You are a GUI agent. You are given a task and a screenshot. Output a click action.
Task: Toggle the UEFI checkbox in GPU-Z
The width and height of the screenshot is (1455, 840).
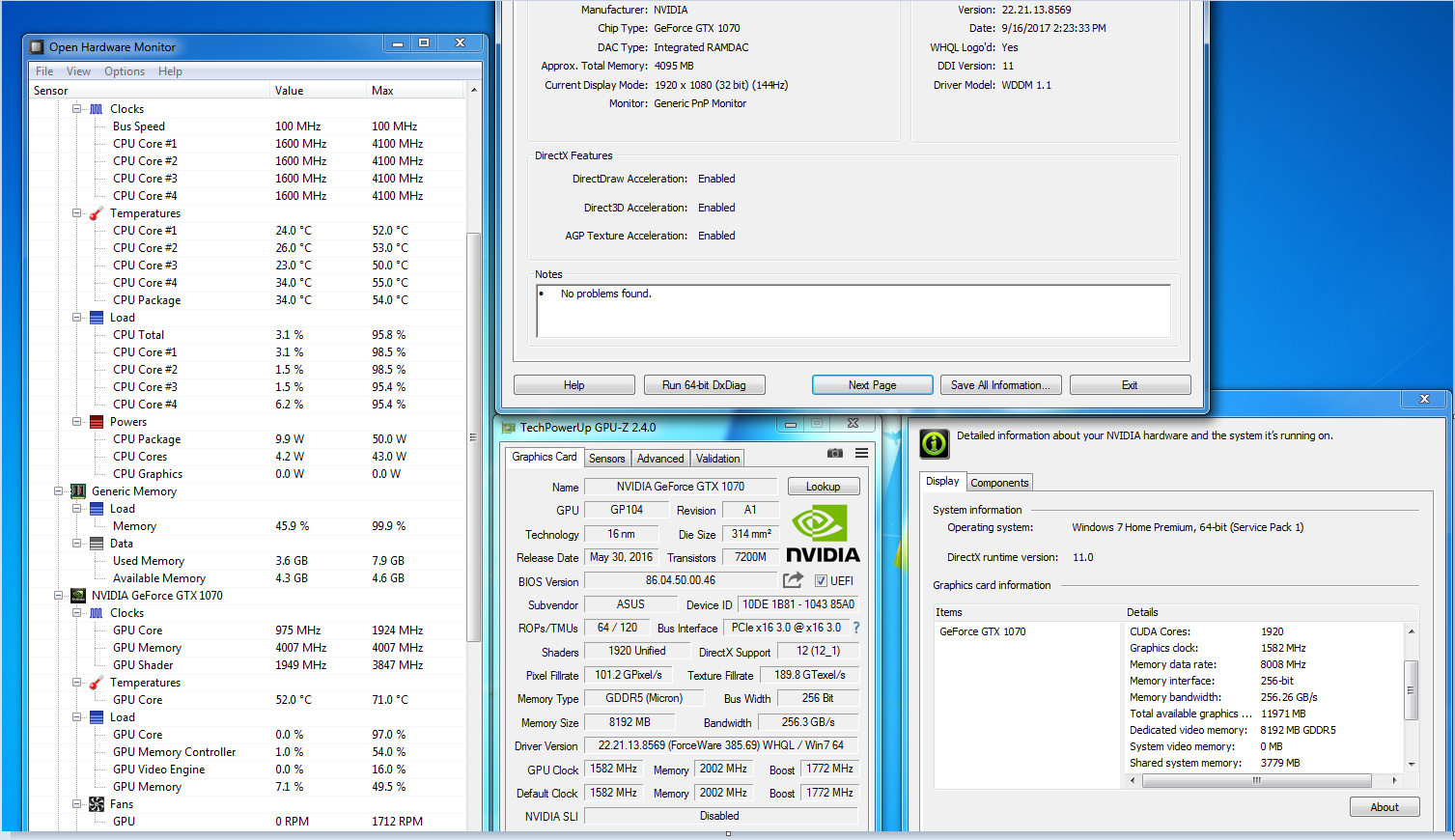click(x=821, y=581)
